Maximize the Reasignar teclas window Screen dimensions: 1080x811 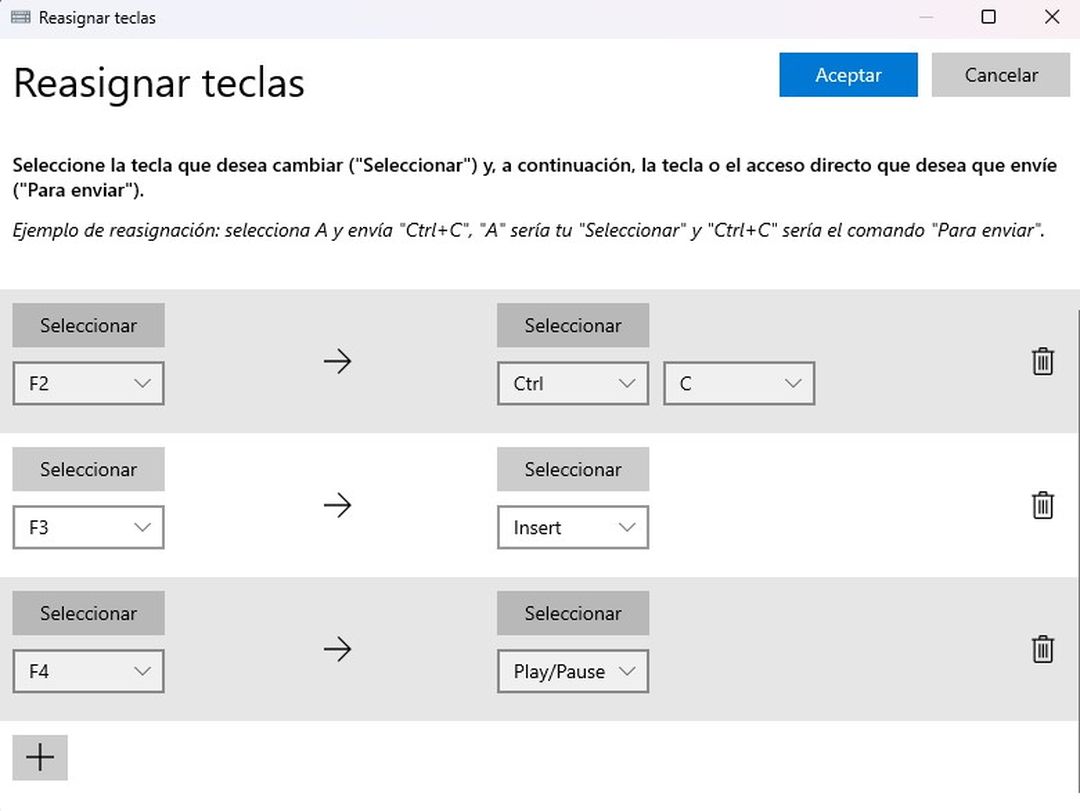coord(988,17)
